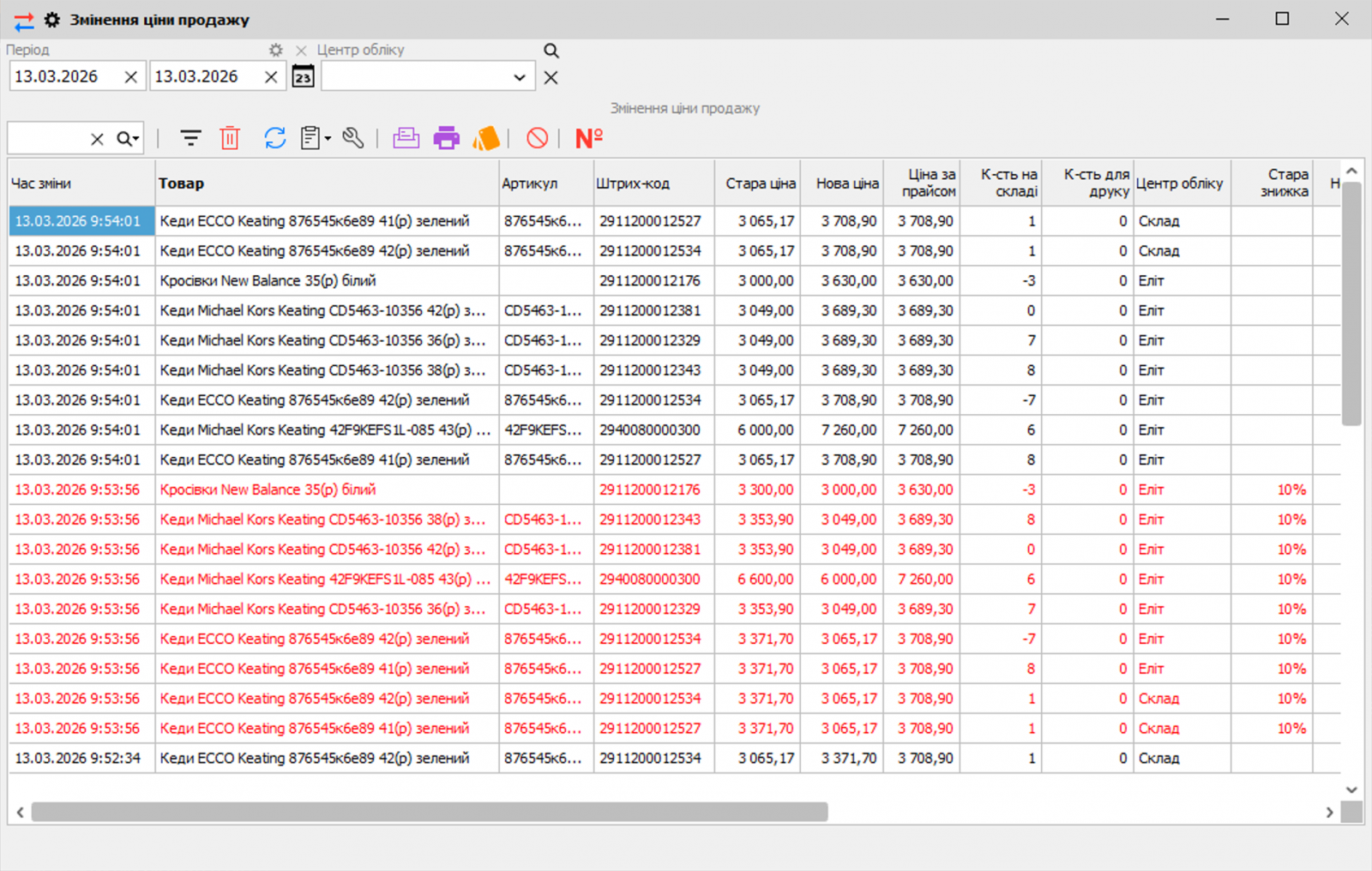Click the toolbar search input field

point(47,139)
